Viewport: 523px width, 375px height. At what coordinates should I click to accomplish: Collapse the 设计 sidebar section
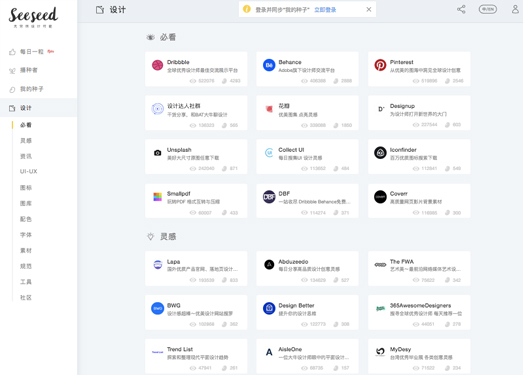point(38,108)
